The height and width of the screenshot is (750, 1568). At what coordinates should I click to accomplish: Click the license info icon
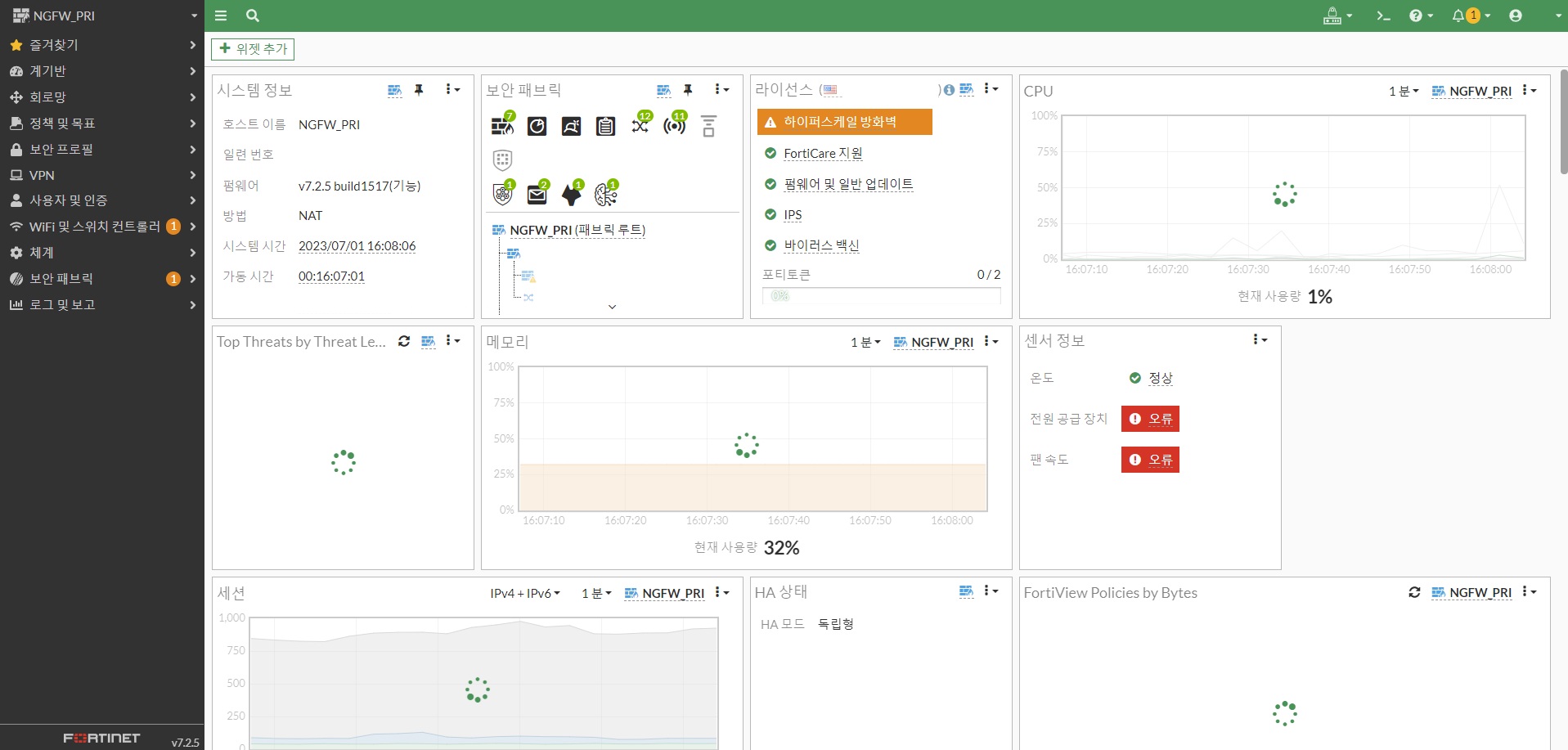tap(949, 90)
